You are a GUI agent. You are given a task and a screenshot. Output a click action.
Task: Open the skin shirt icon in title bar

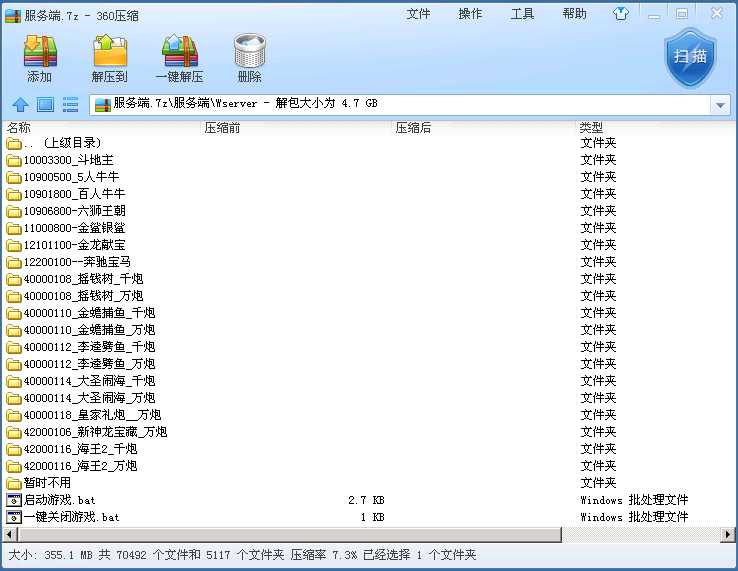point(621,14)
